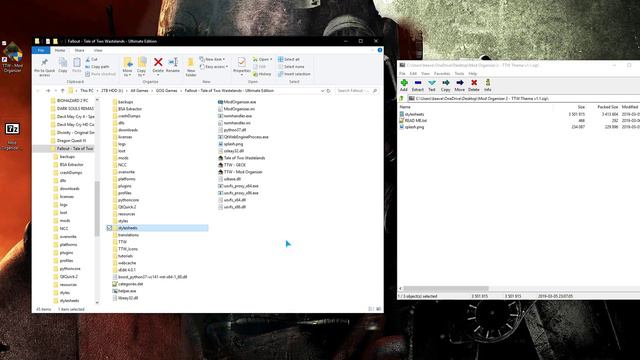Open the Help menu in 7-Zip
The width and height of the screenshot is (640, 360).
(x=473, y=74)
